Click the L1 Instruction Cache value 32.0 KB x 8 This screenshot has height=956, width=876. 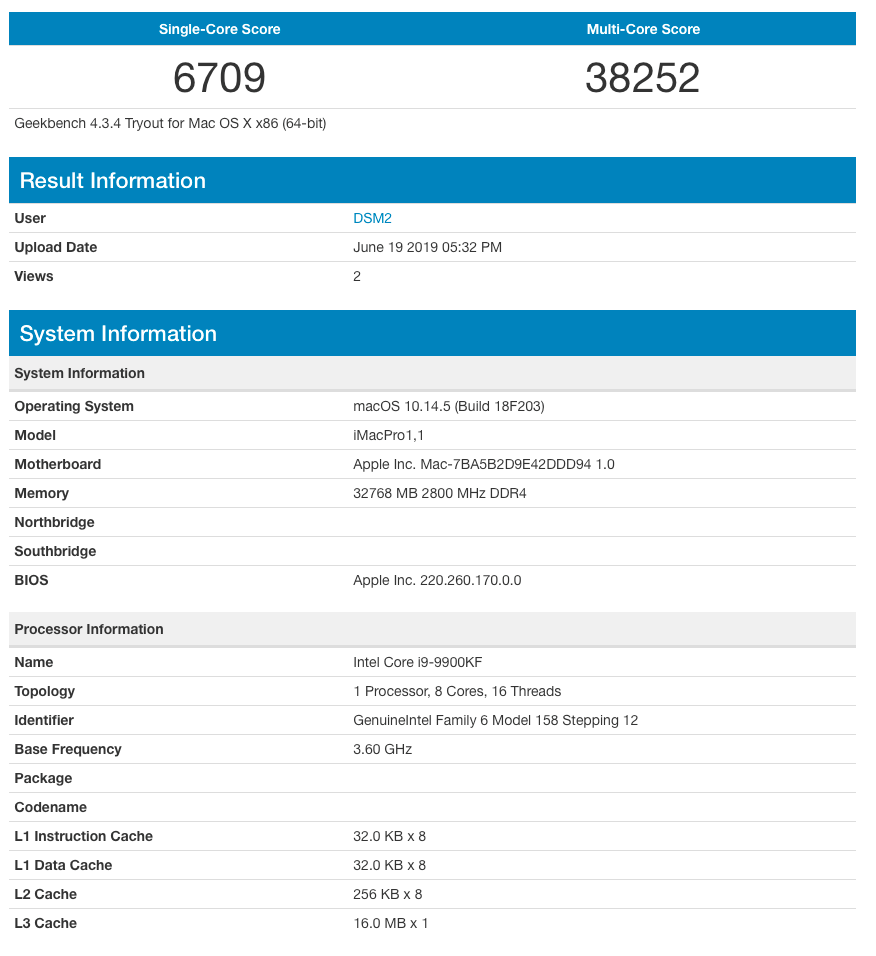point(389,836)
